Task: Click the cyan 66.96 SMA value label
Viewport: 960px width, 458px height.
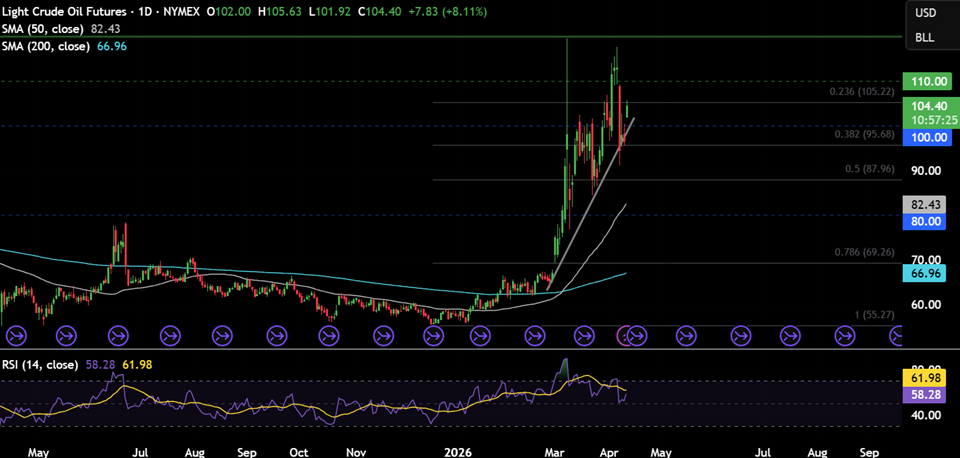Action: (x=925, y=273)
